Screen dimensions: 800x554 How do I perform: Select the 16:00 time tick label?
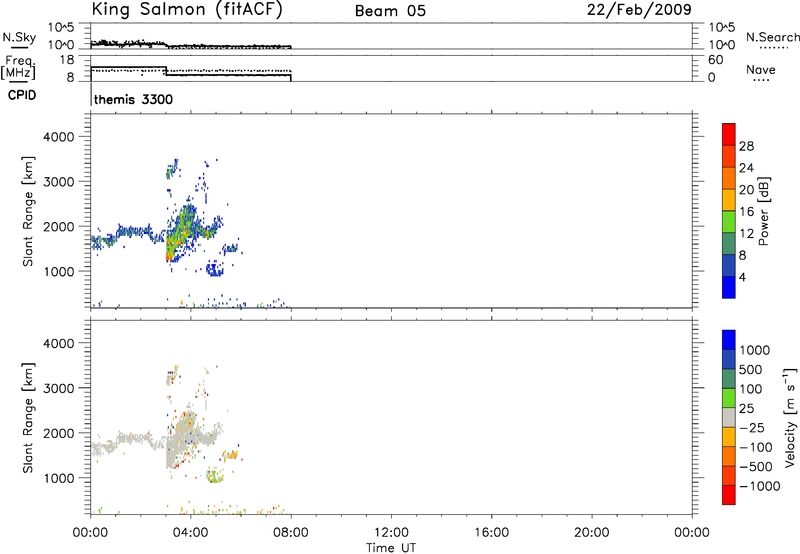click(491, 533)
